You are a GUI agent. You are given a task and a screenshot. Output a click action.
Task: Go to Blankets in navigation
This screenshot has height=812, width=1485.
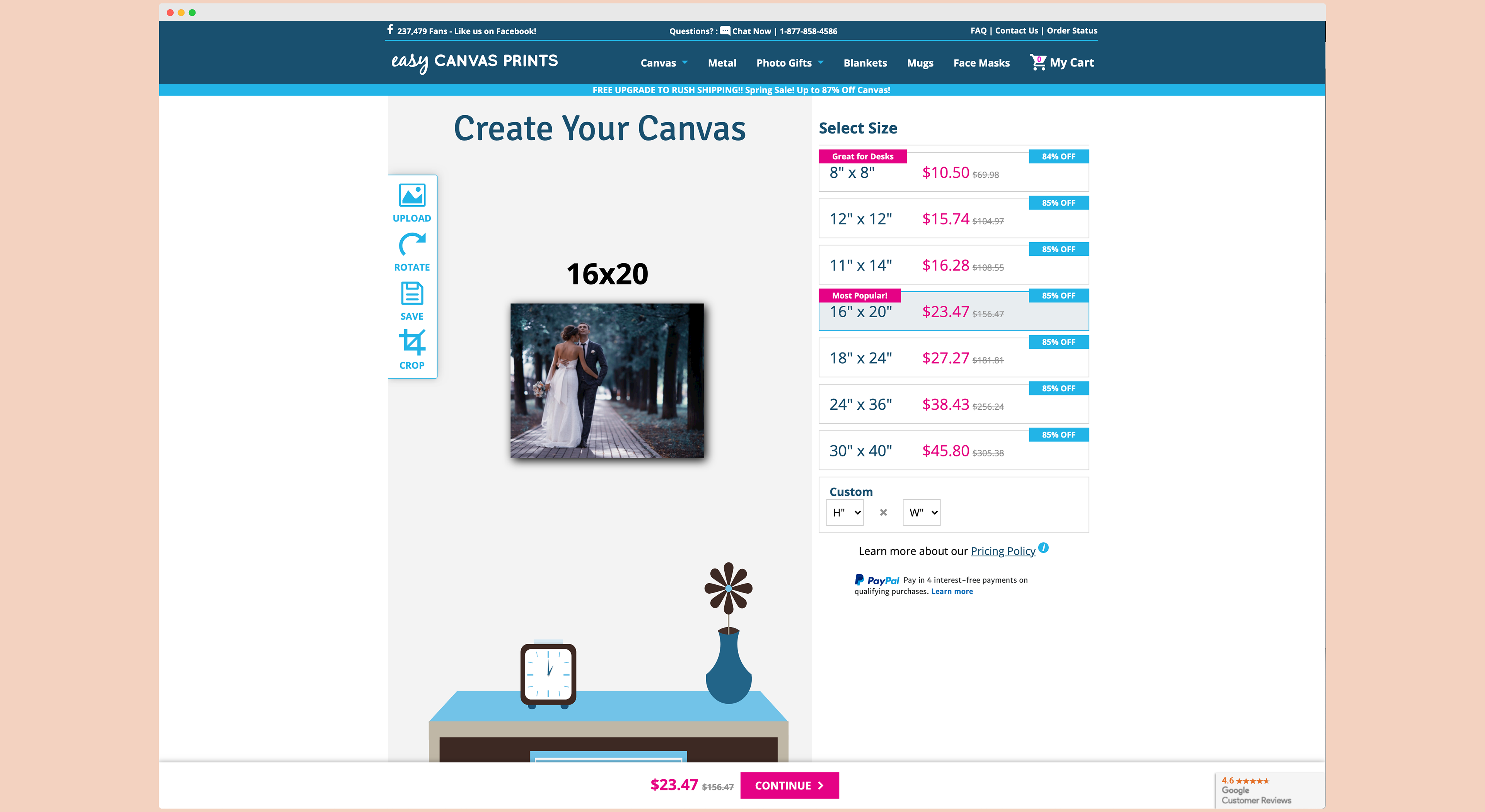point(865,63)
